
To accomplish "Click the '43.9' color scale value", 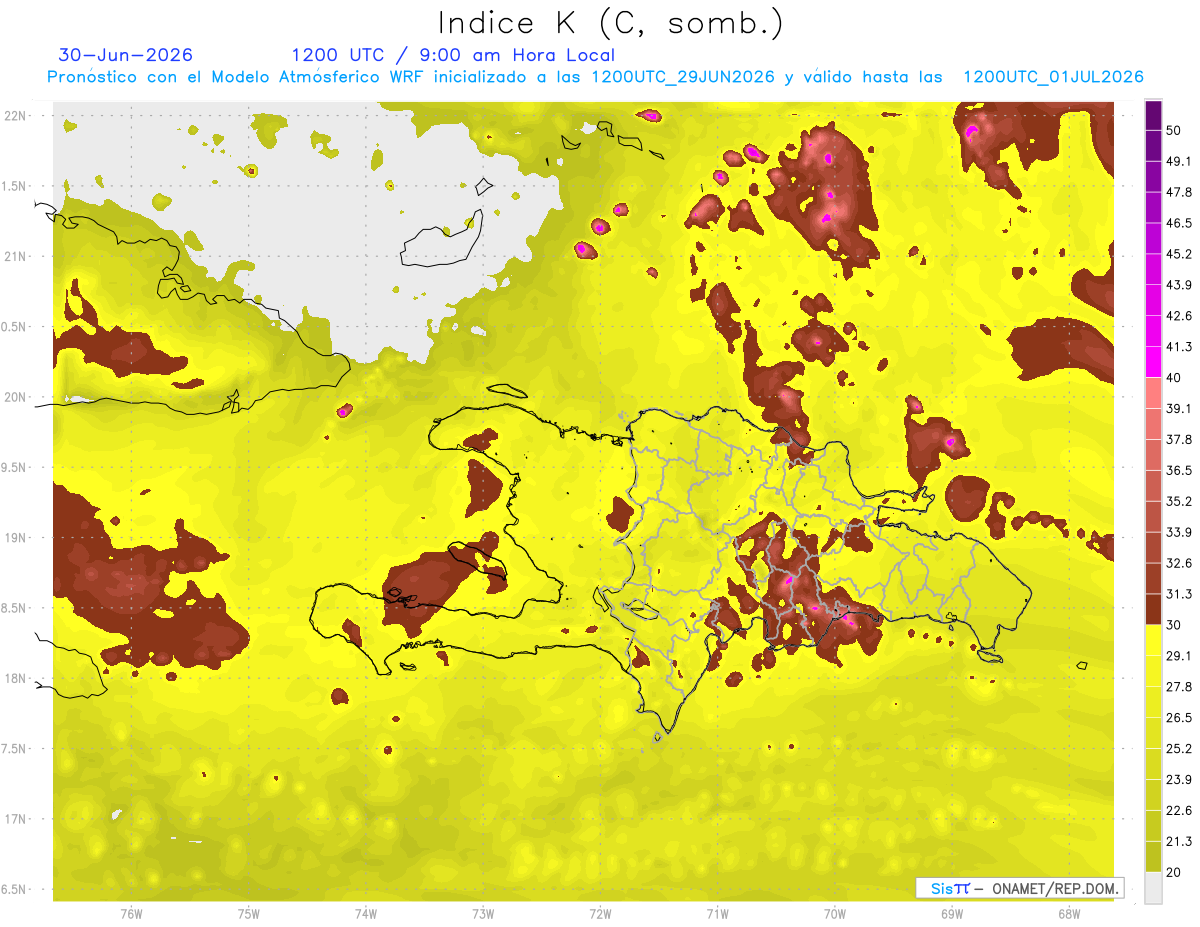I will coord(1179,285).
